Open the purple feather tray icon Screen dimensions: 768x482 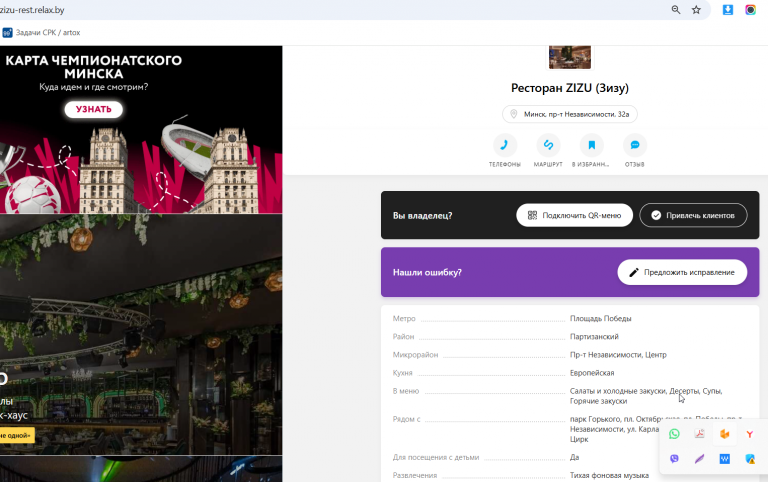(x=699, y=458)
